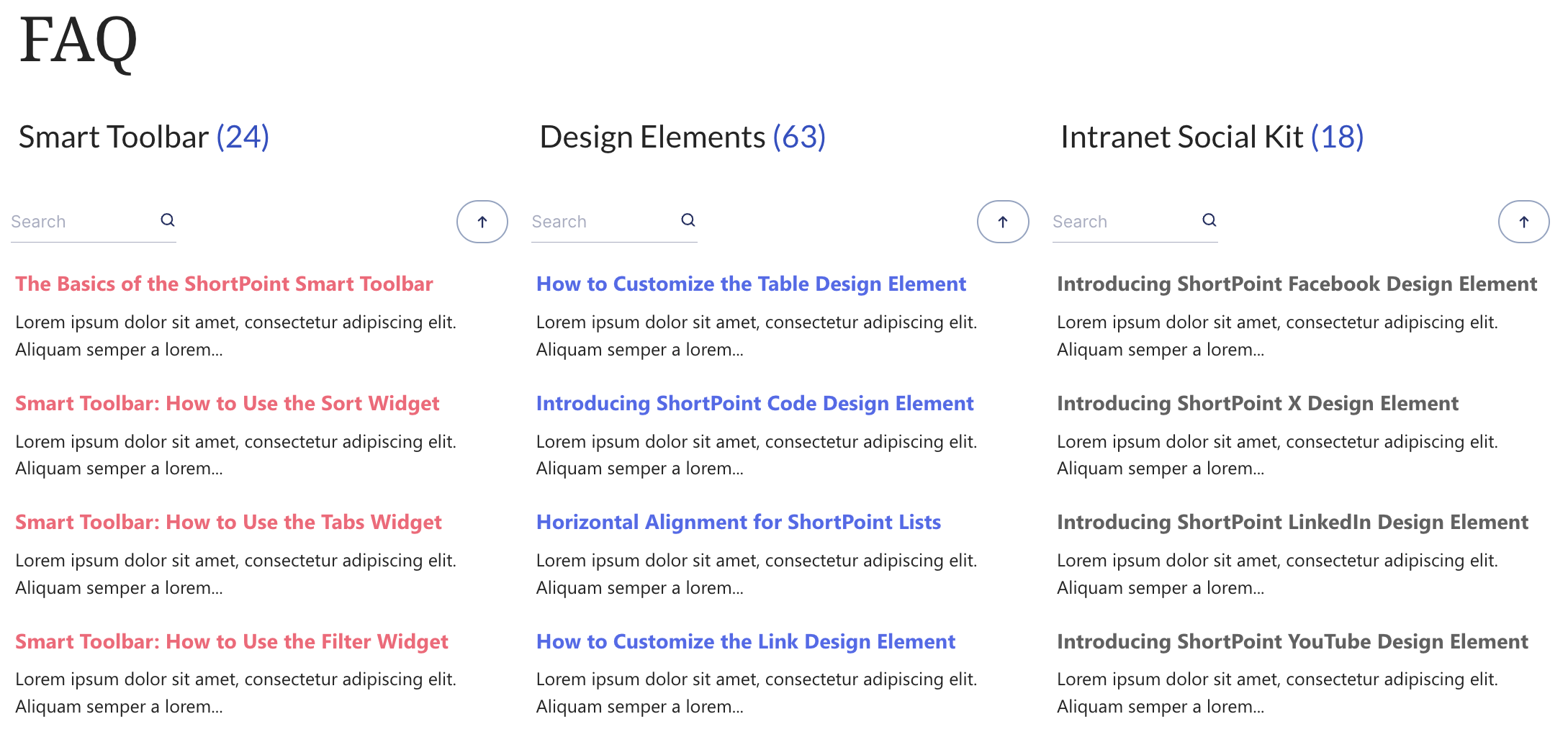Viewport: 1568px width, 750px height.
Task: Click the Smart Toolbar search magnifier icon
Action: point(168,220)
